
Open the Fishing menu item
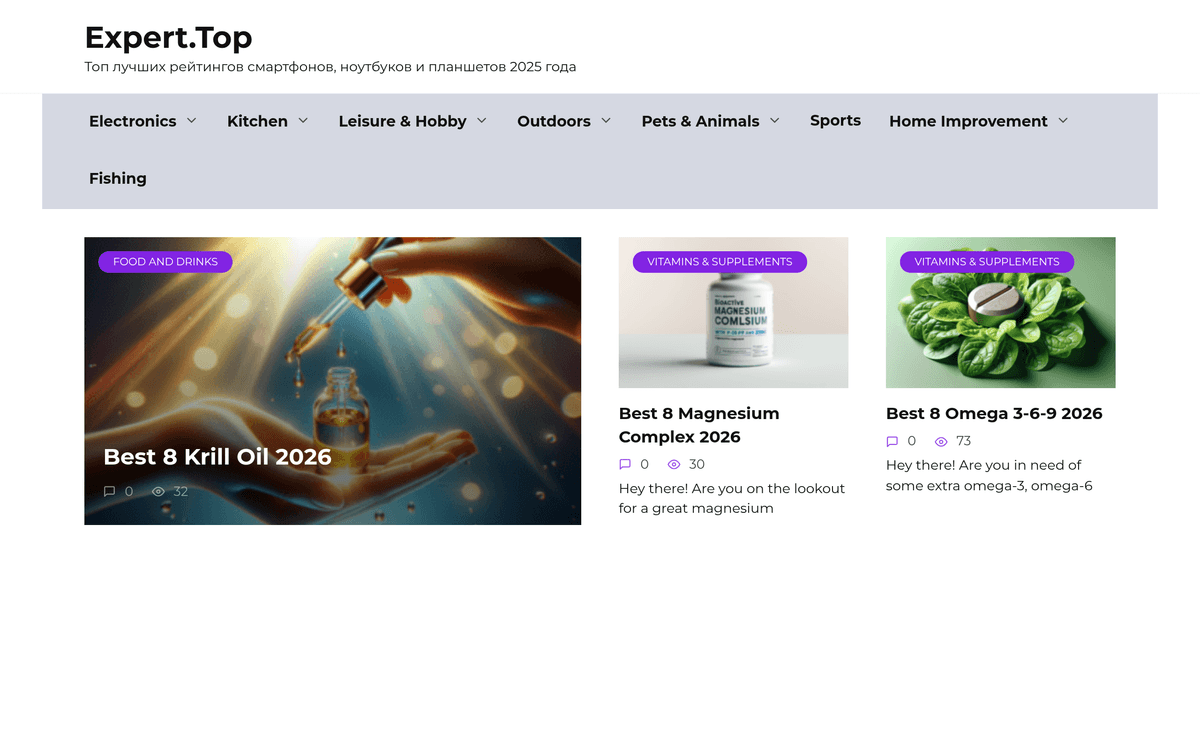click(x=117, y=178)
